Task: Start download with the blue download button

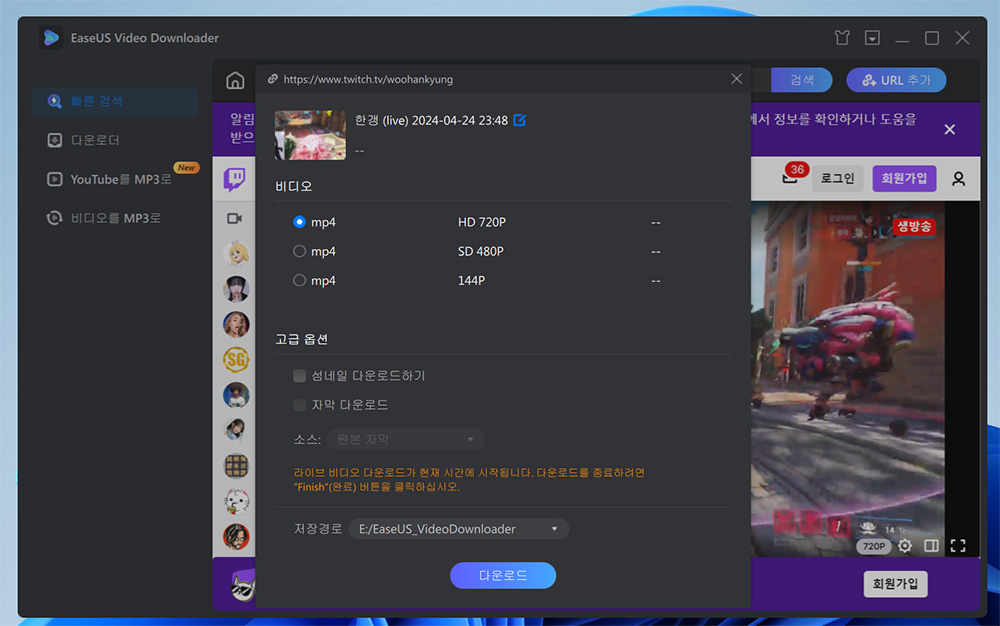Action: click(503, 576)
